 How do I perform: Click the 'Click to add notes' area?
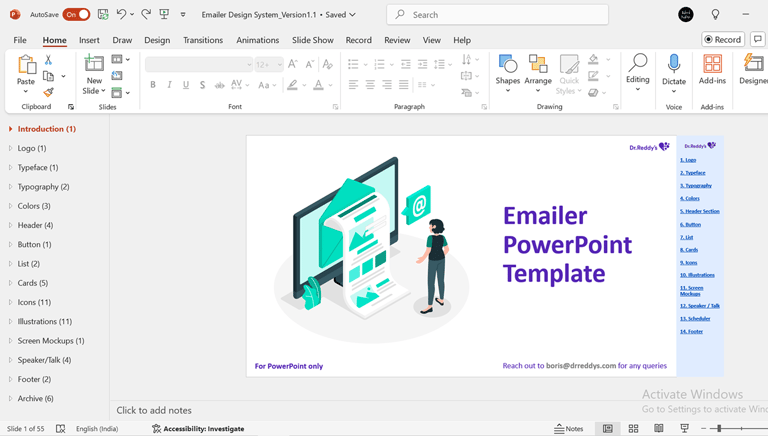[154, 411]
